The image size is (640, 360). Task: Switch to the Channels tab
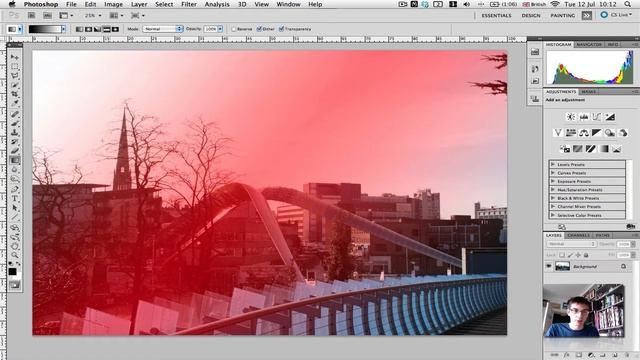[578, 235]
